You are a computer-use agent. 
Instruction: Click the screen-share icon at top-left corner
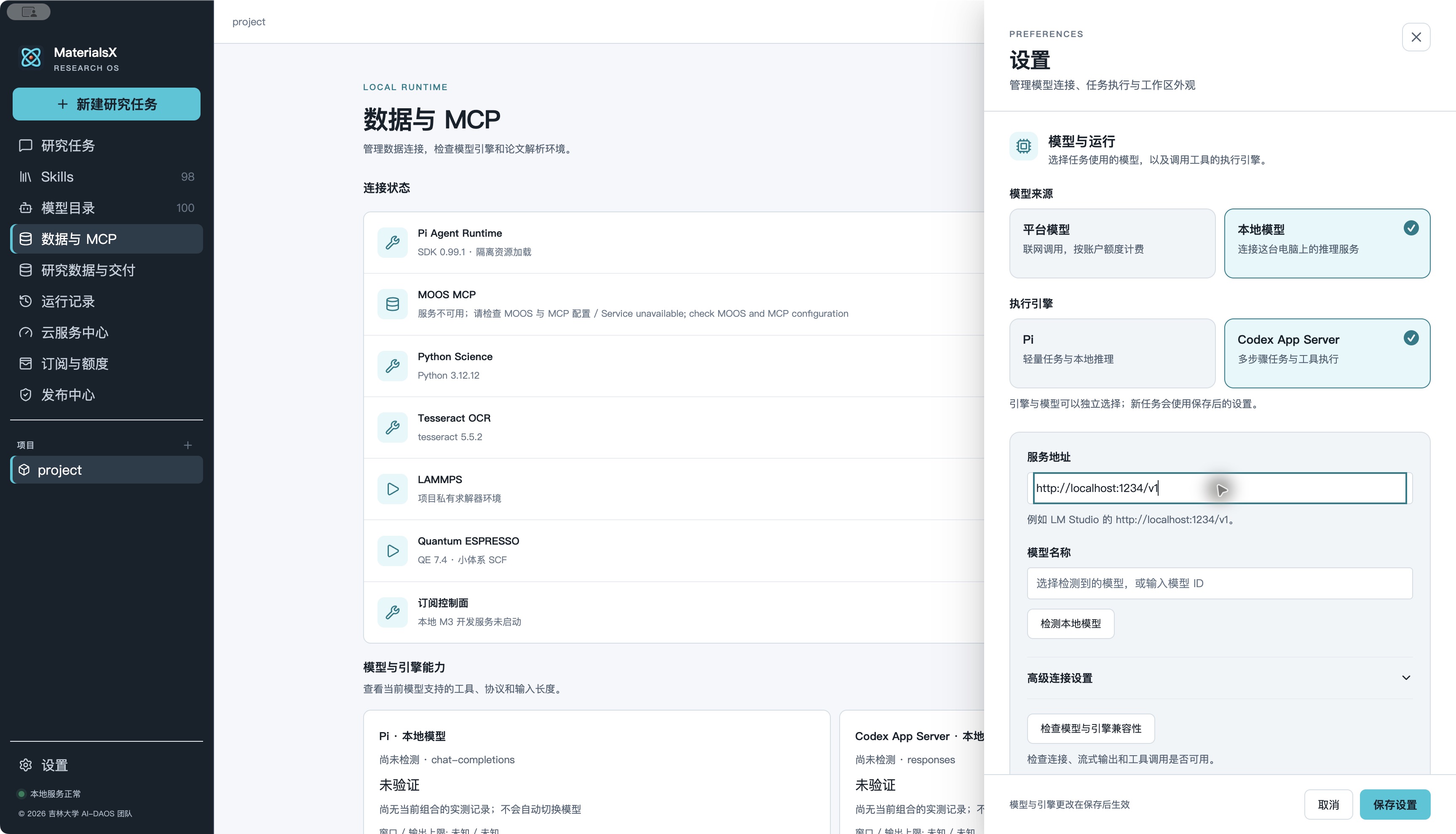click(29, 11)
